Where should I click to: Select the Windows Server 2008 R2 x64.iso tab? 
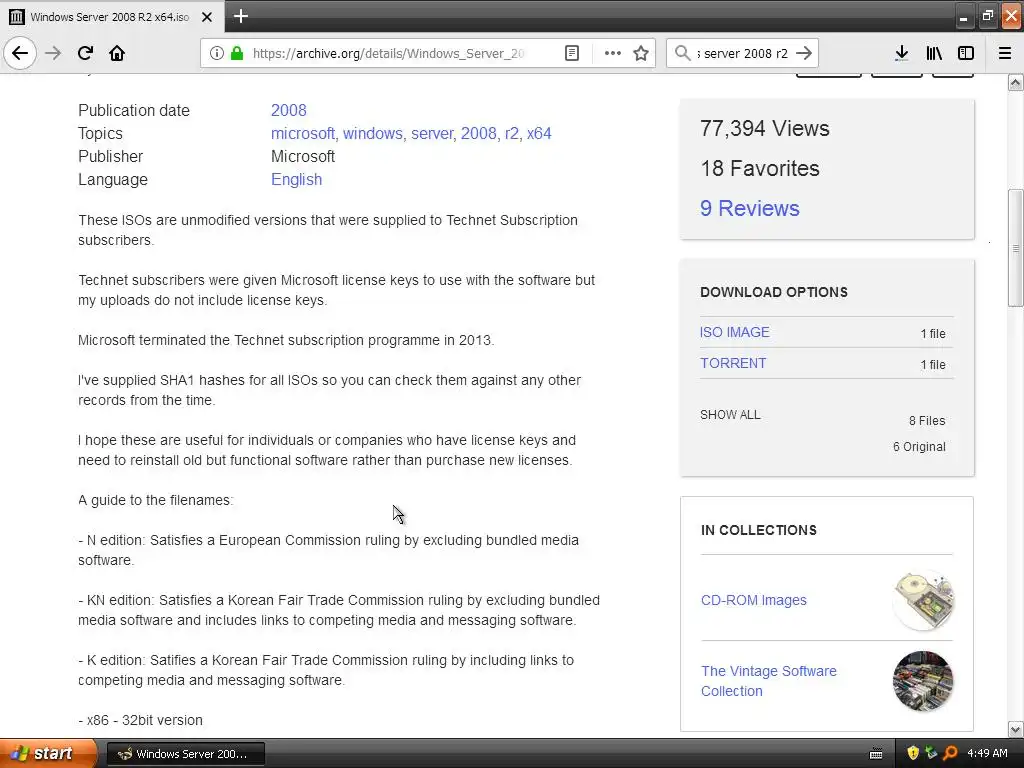pyautogui.click(x=112, y=17)
